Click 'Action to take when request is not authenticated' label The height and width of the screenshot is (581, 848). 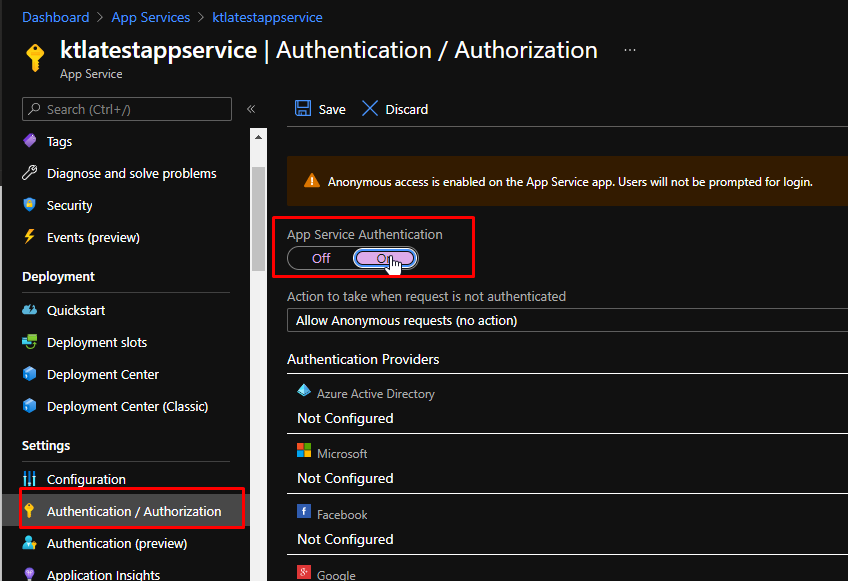pyautogui.click(x=426, y=296)
